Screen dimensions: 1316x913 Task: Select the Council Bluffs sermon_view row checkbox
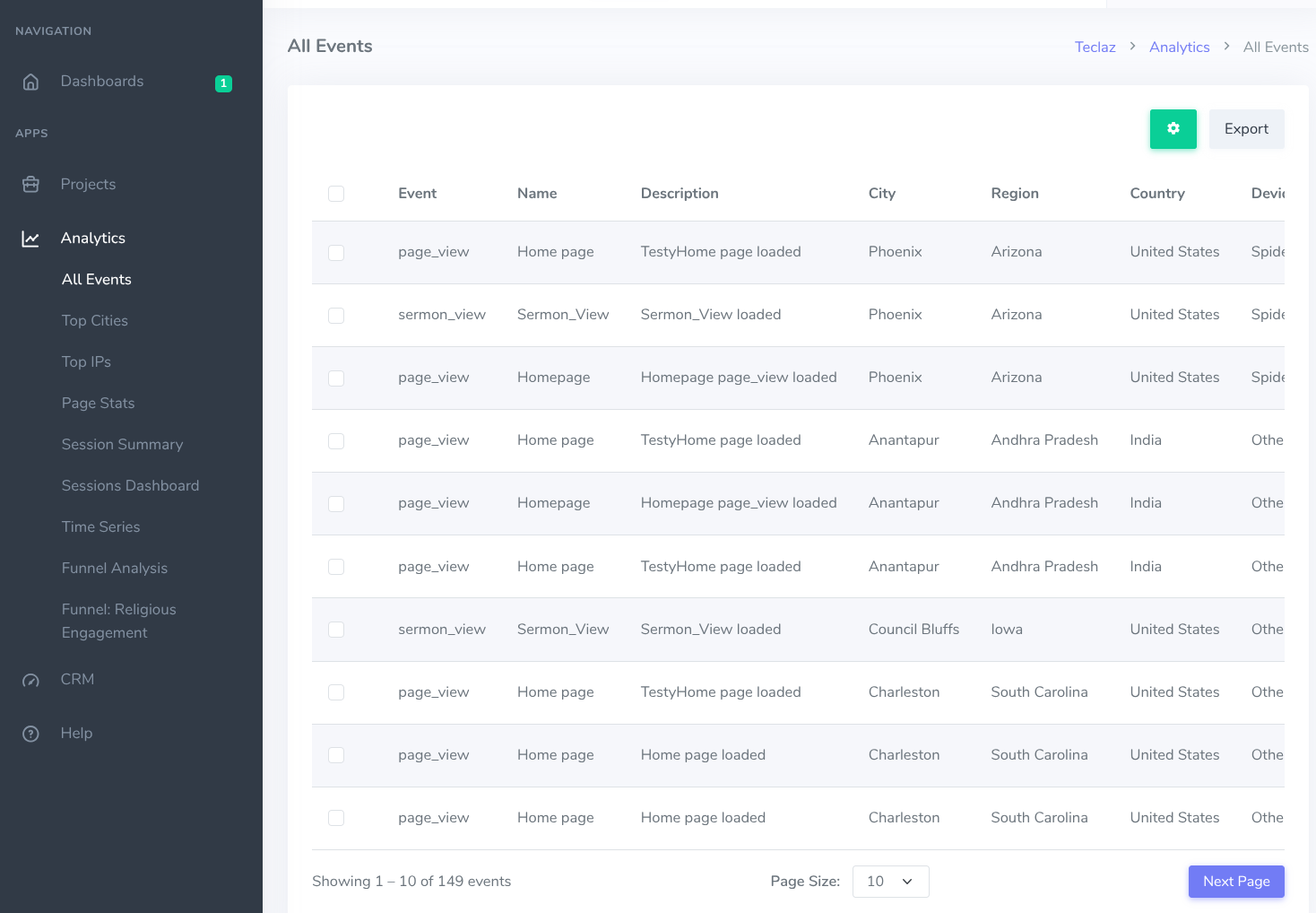click(x=336, y=630)
